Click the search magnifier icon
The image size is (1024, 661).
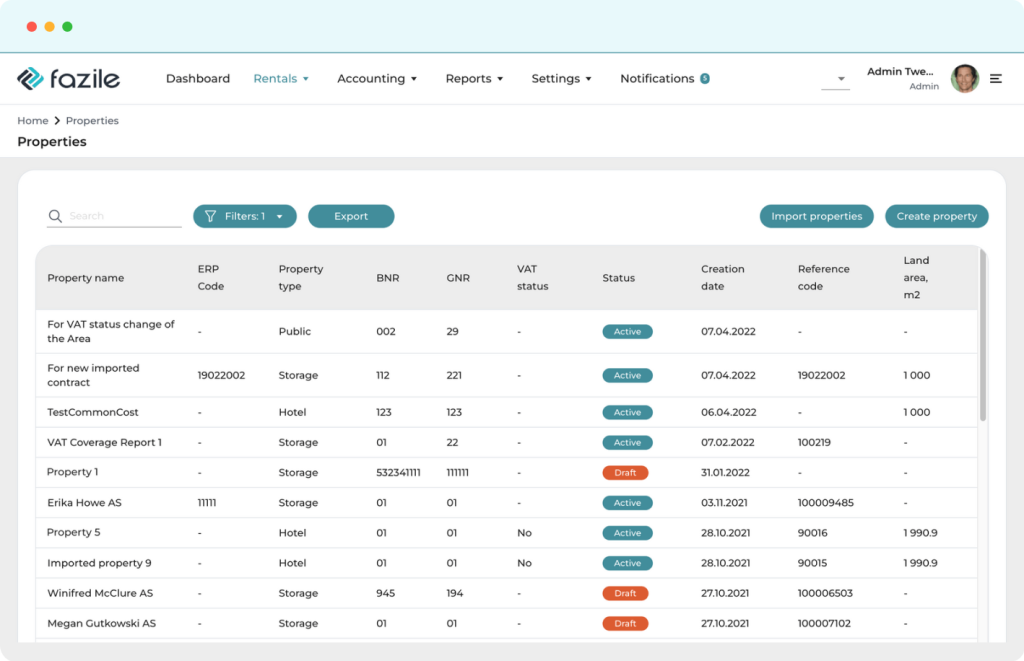click(55, 216)
